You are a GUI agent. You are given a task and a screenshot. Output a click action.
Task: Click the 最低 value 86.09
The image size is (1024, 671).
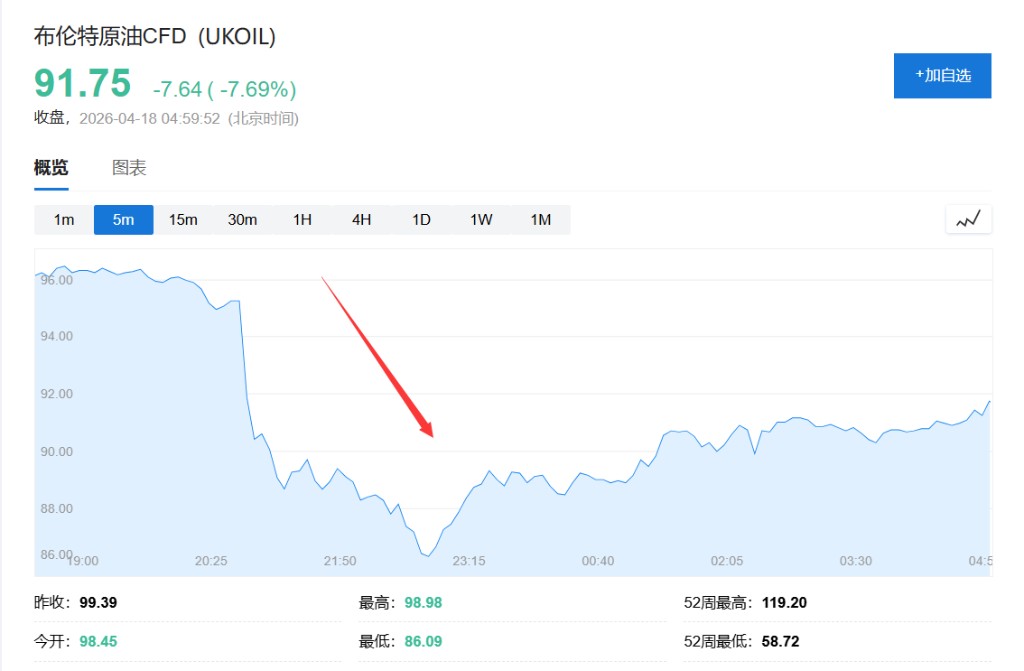[x=420, y=641]
